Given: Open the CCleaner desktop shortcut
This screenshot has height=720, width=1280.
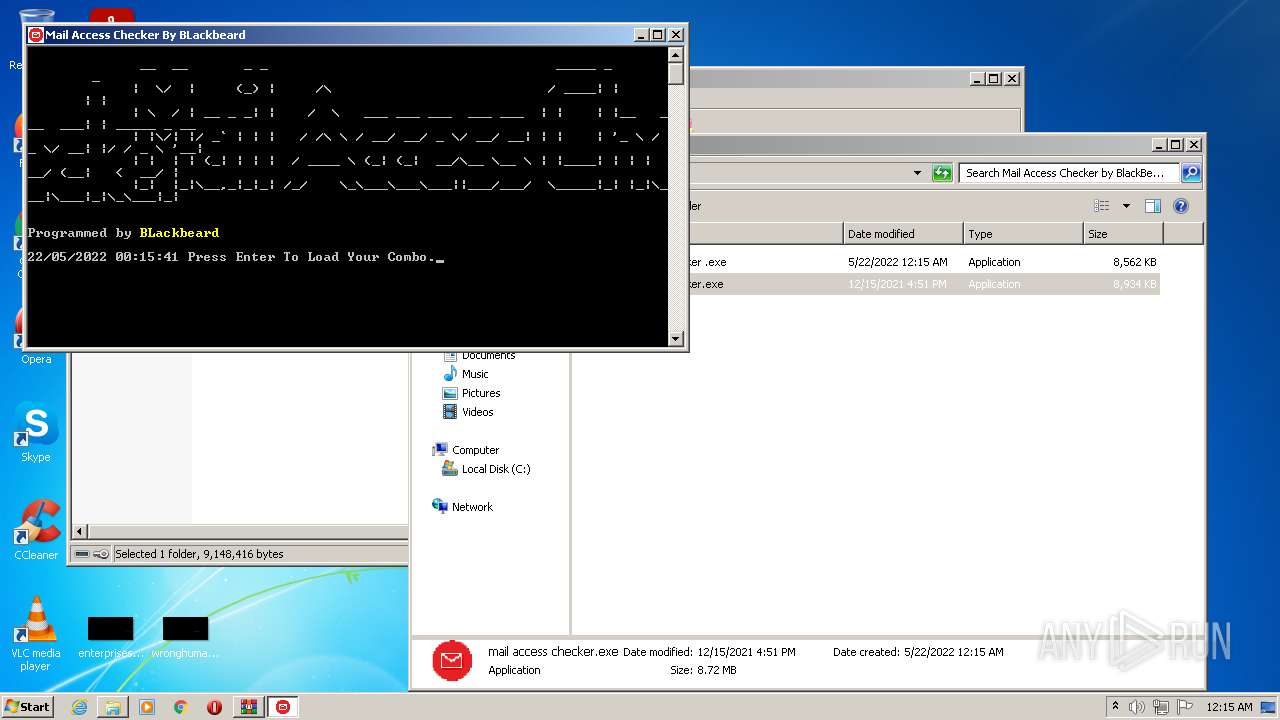Looking at the screenshot, I should tap(36, 530).
